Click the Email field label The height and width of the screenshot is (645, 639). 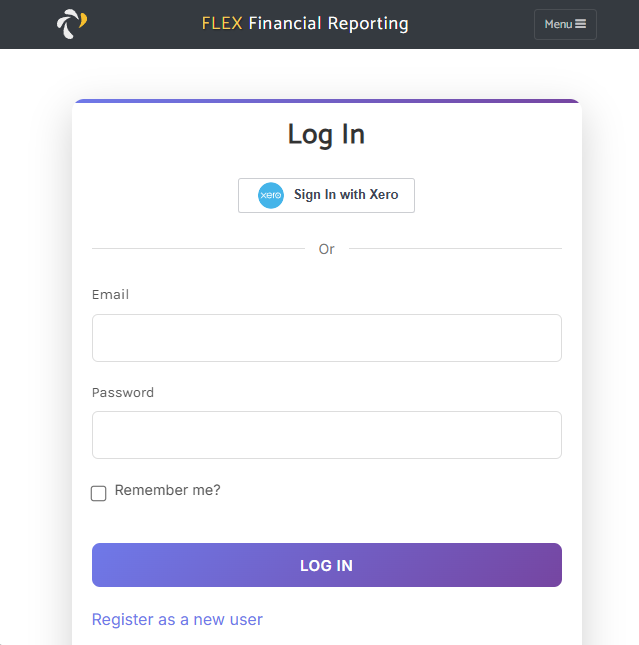110,295
